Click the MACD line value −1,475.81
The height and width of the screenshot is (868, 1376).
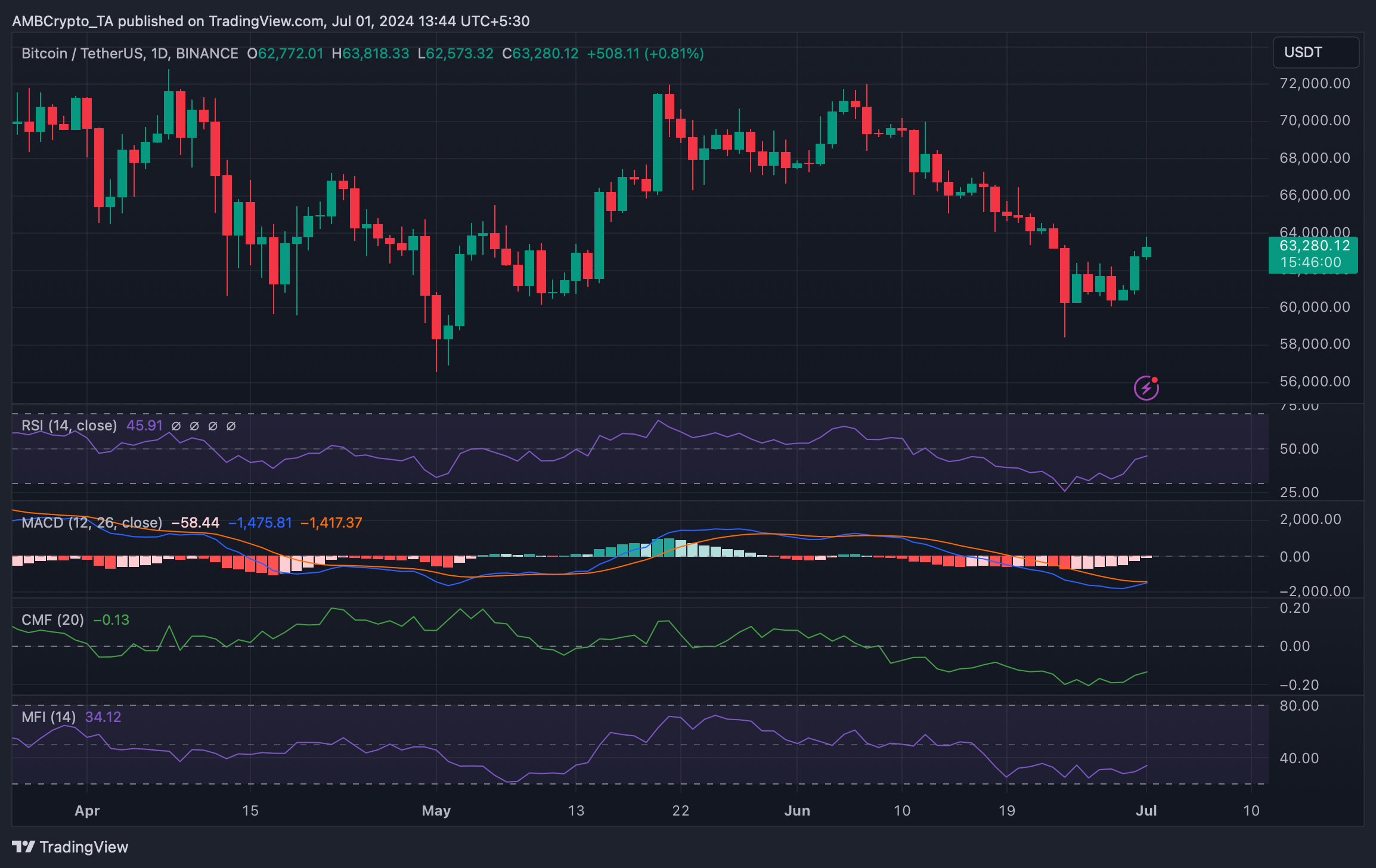tap(261, 523)
